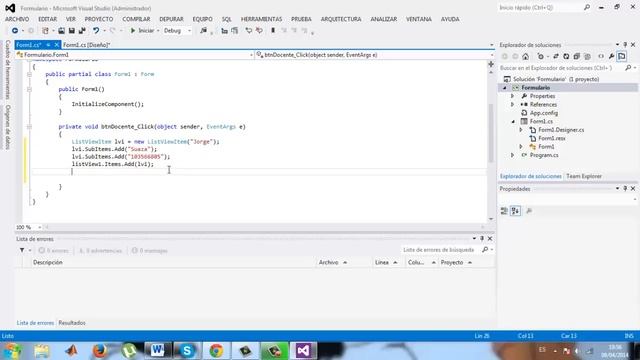640x360 pixels.
Task: Switch to the Resultados tab
Action: point(72,323)
